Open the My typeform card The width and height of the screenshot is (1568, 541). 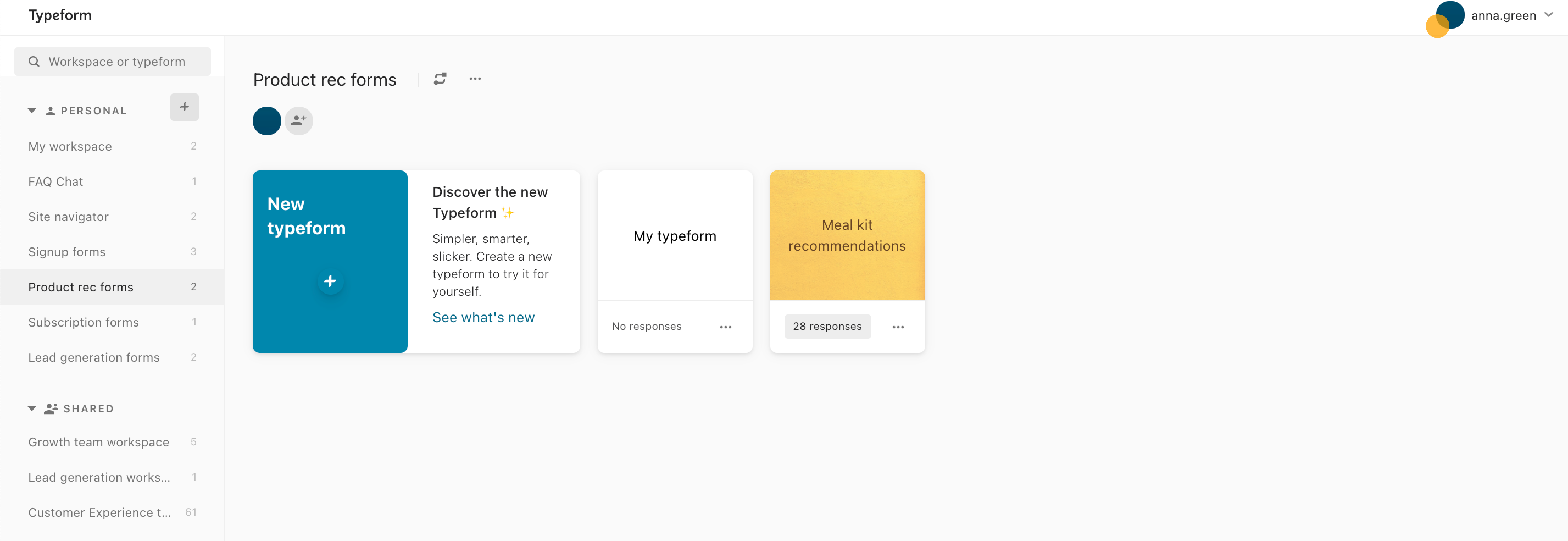click(x=674, y=236)
